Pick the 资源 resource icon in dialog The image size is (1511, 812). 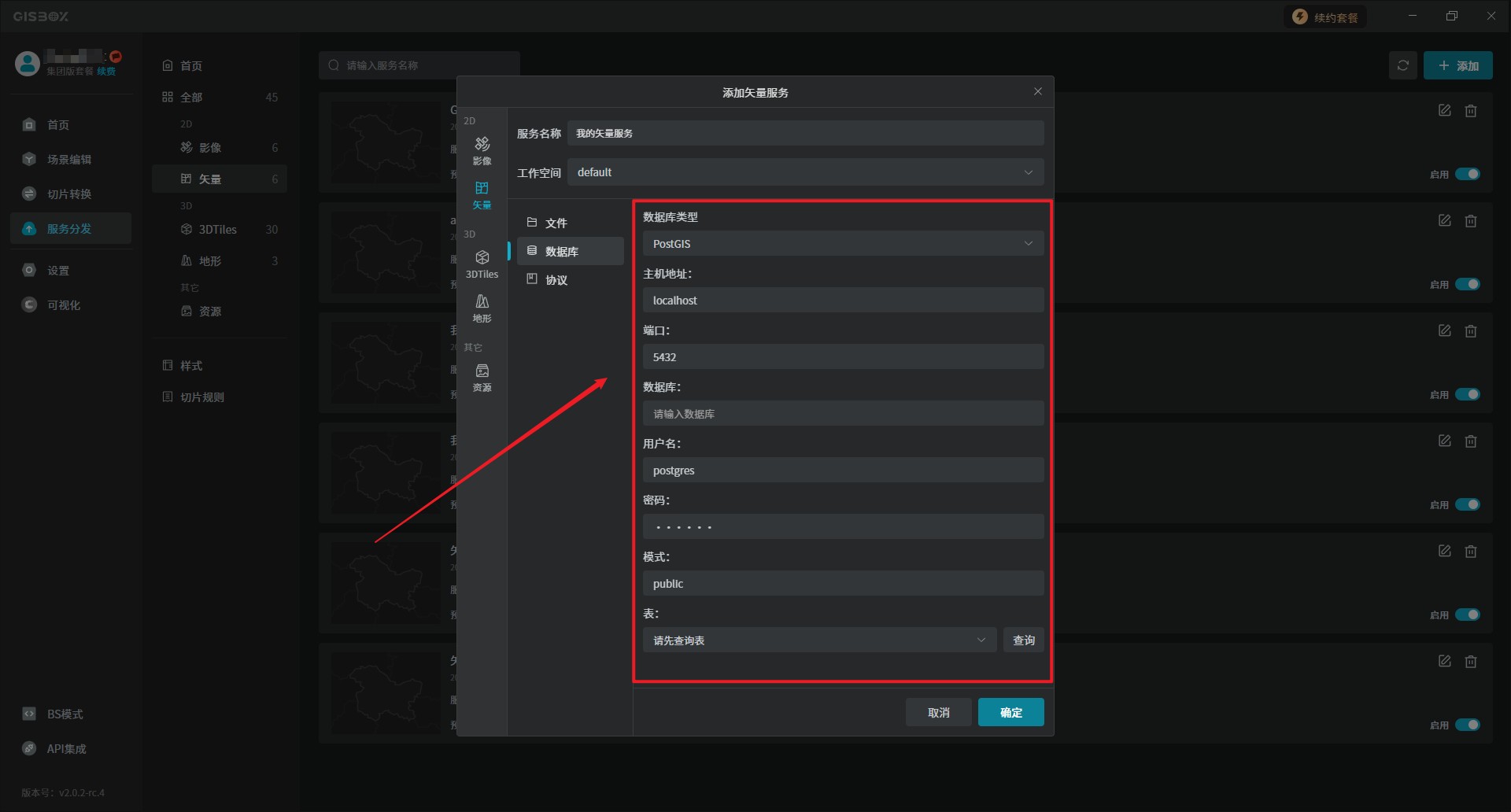click(x=482, y=377)
